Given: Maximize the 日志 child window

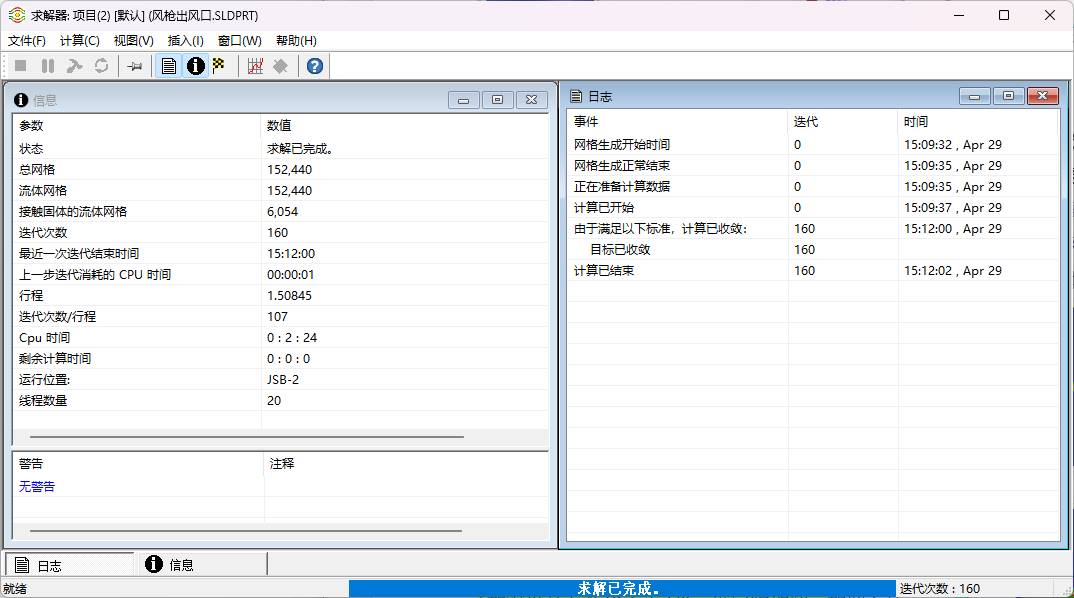Looking at the screenshot, I should pyautogui.click(x=1008, y=96).
